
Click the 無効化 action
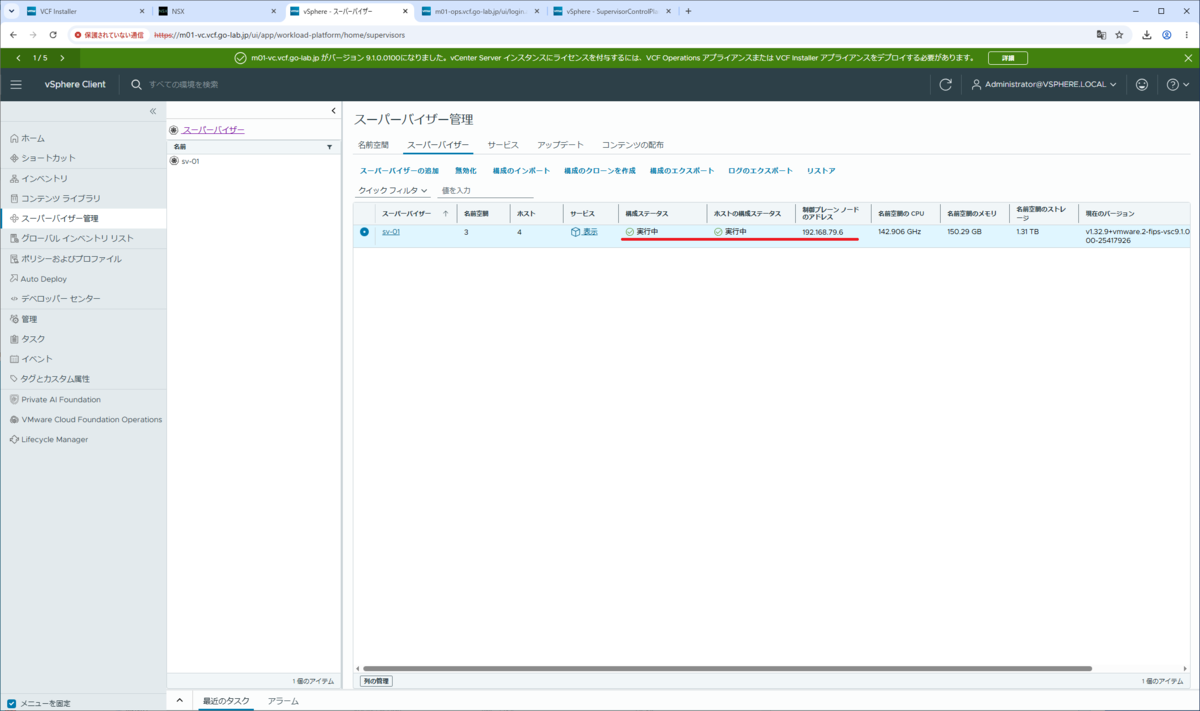tap(466, 171)
